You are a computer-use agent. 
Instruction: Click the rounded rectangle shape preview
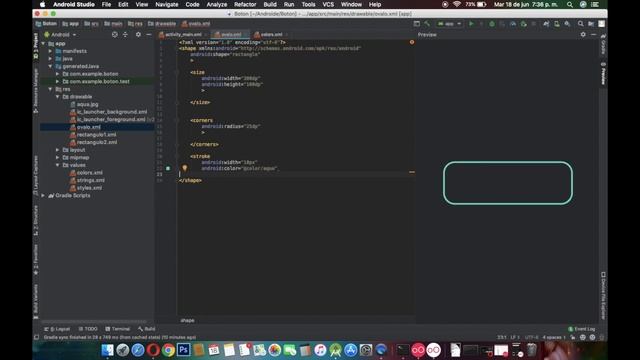pyautogui.click(x=508, y=183)
